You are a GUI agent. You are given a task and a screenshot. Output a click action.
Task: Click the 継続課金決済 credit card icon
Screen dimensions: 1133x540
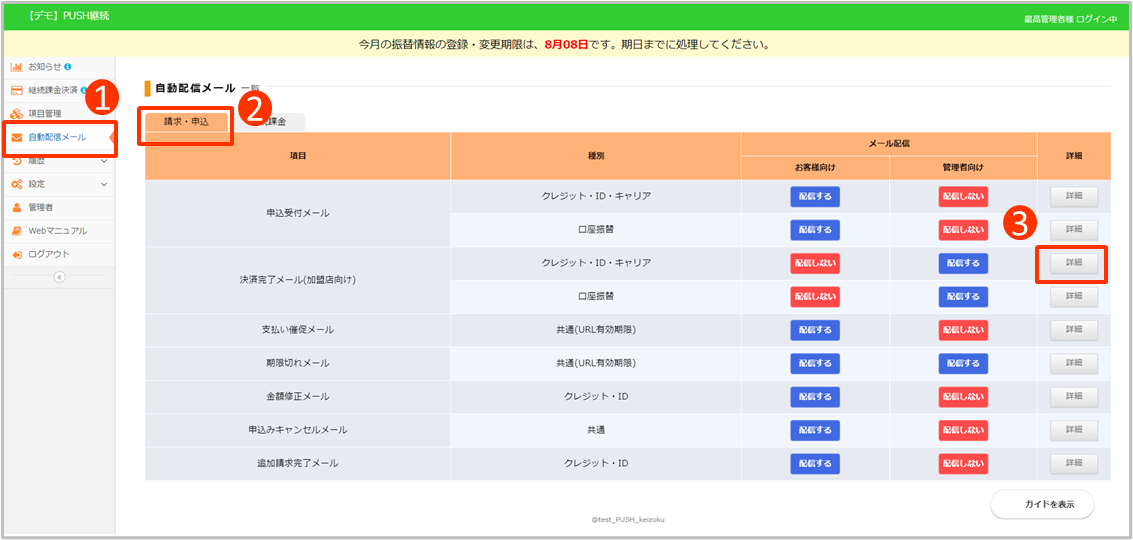pyautogui.click(x=16, y=90)
